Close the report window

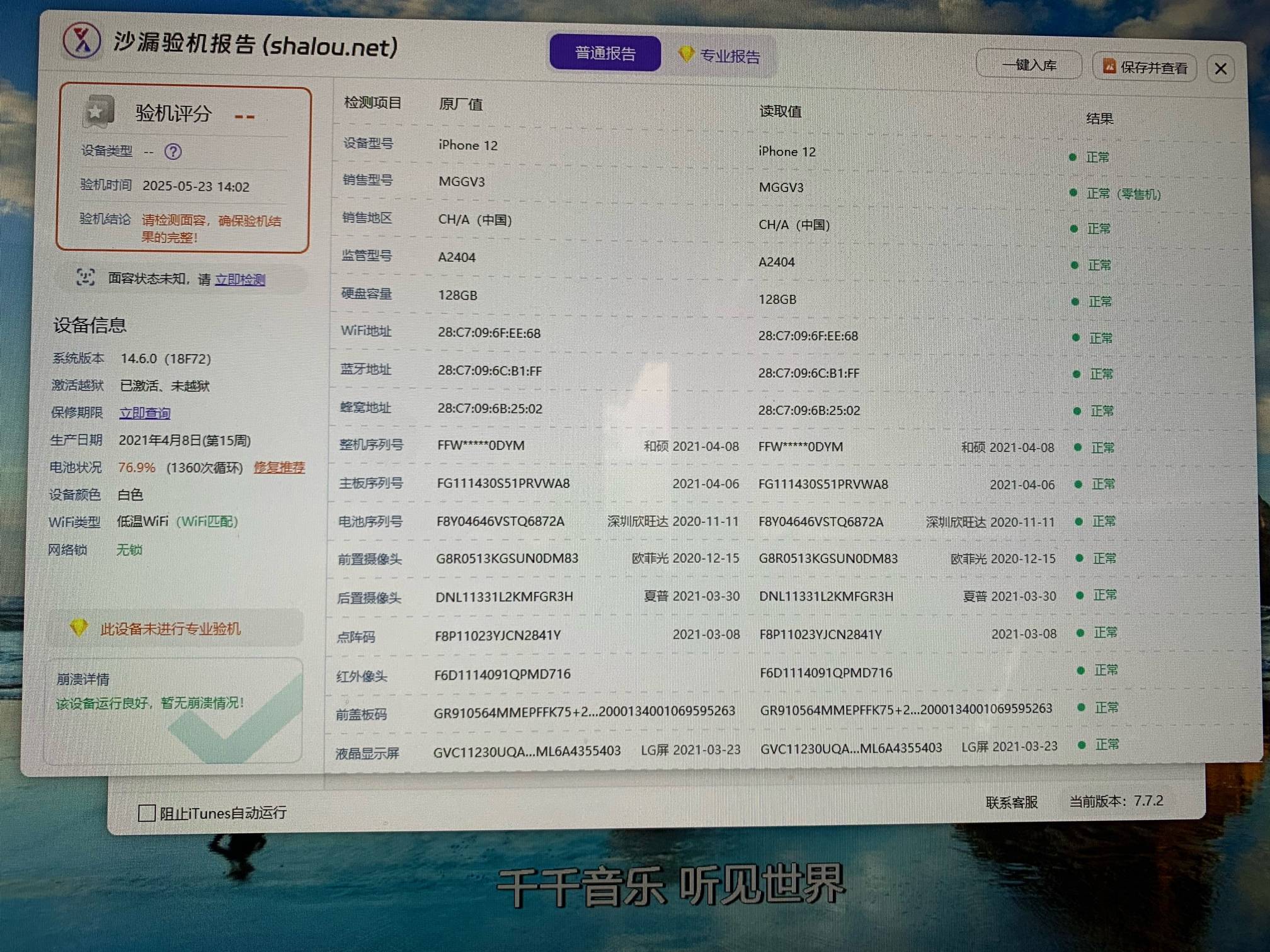tap(1221, 69)
